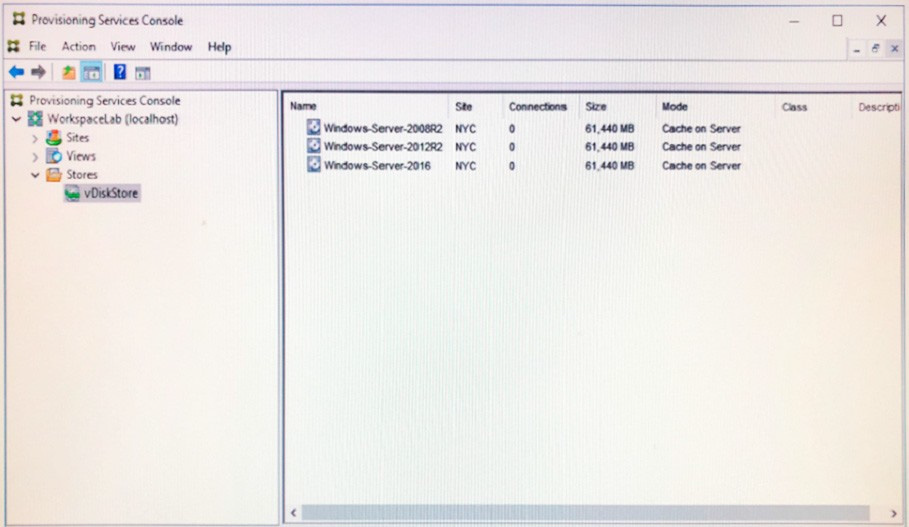Click the vDiskStore store icon
The width and height of the screenshot is (909, 527).
pyautogui.click(x=72, y=193)
